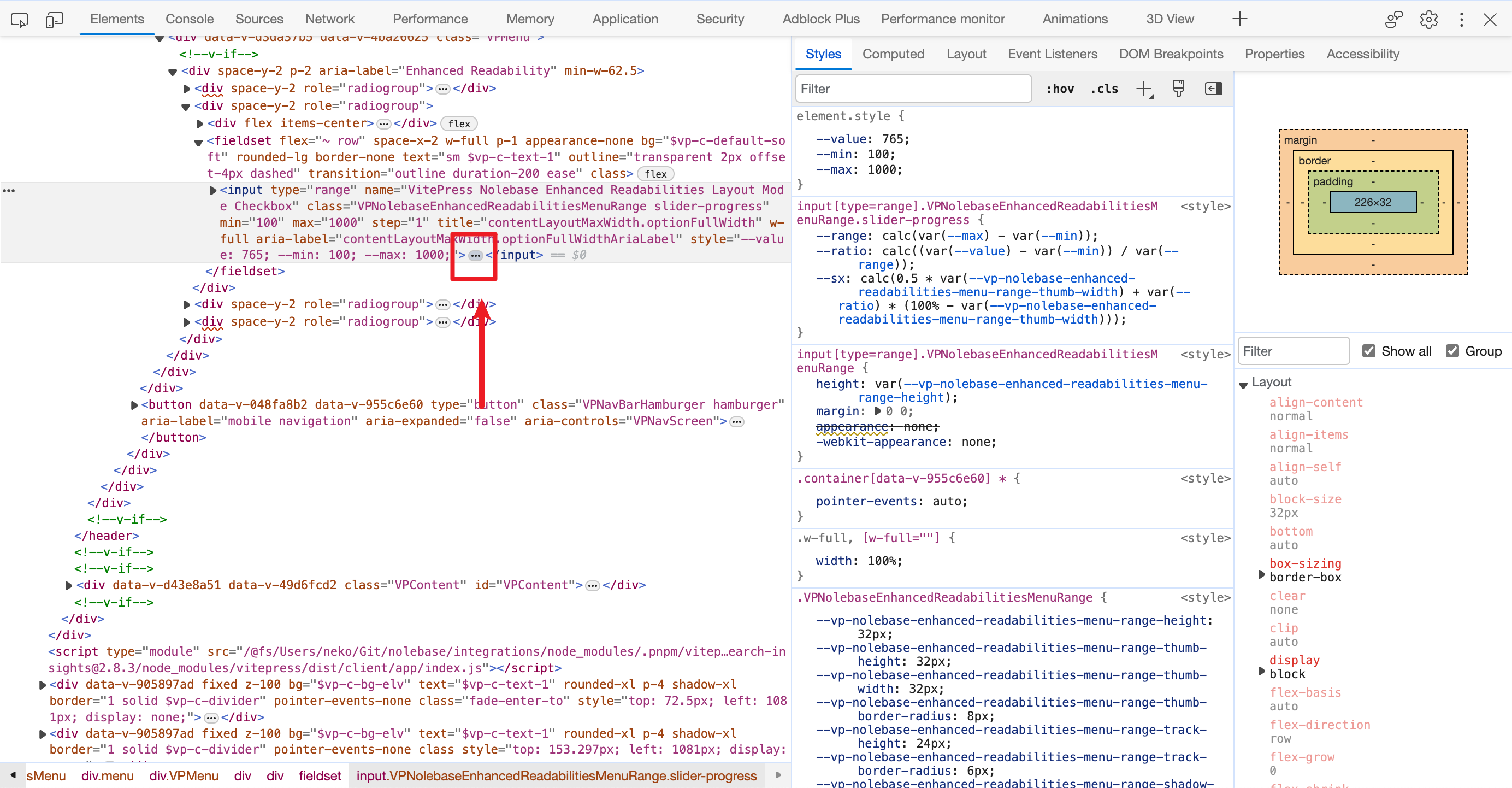1512x788 pixels.
Task: Toggle the computed styles sidebar icon
Action: 1213,89
